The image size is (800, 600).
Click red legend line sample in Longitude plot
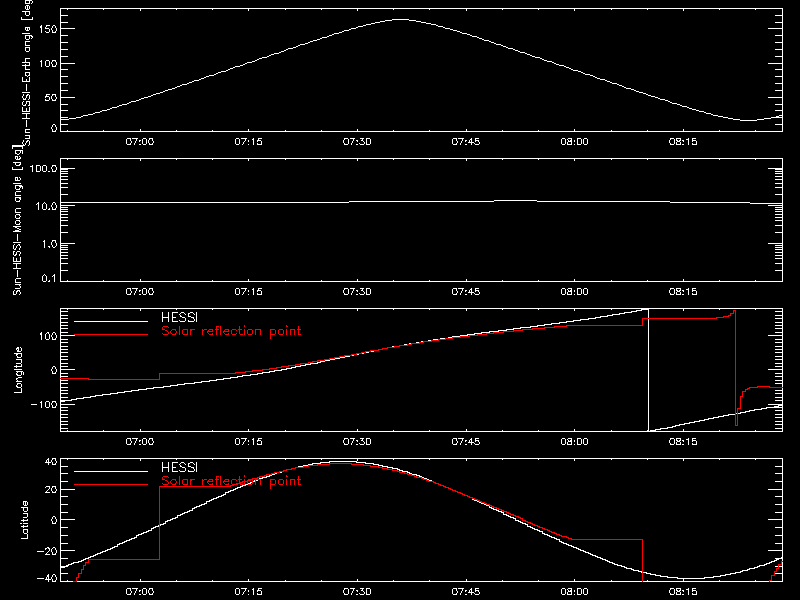pyautogui.click(x=111, y=335)
